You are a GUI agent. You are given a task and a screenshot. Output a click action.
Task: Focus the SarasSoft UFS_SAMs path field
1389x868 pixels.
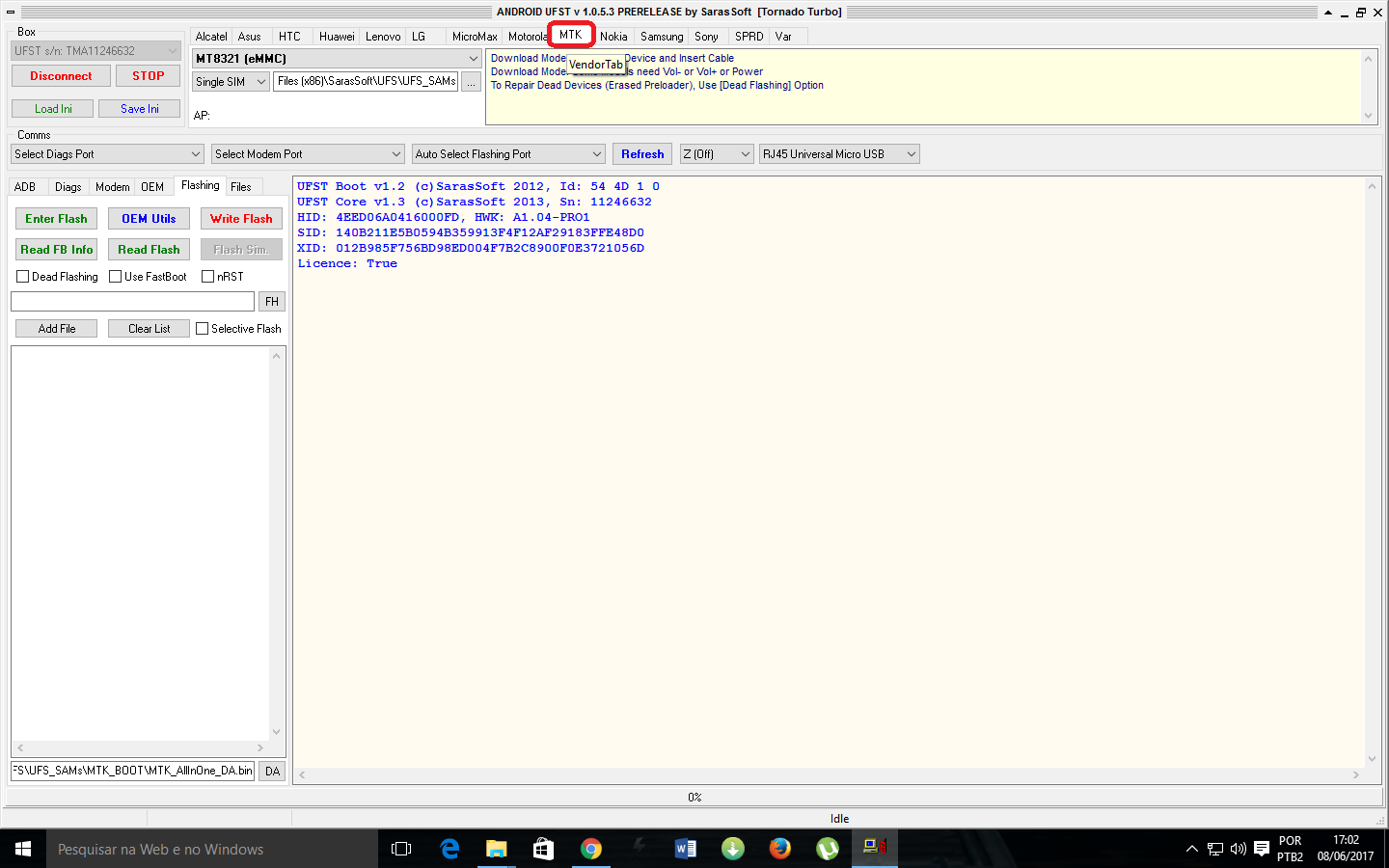pos(366,82)
